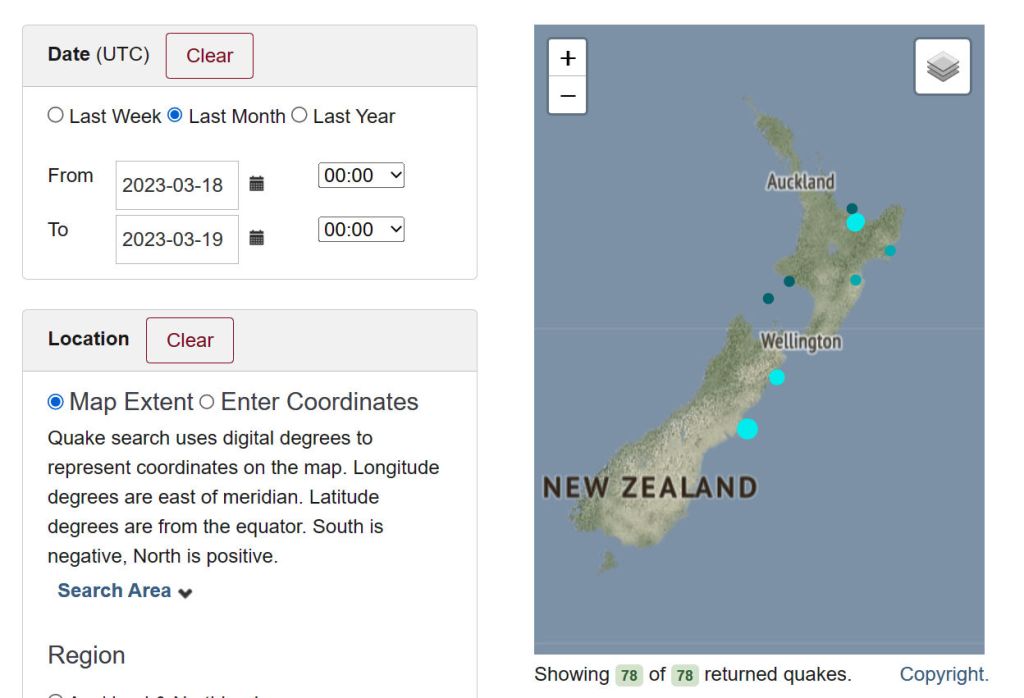Image resolution: width=1024 pixels, height=698 pixels.
Task: Zoom out on the map
Action: 567,96
